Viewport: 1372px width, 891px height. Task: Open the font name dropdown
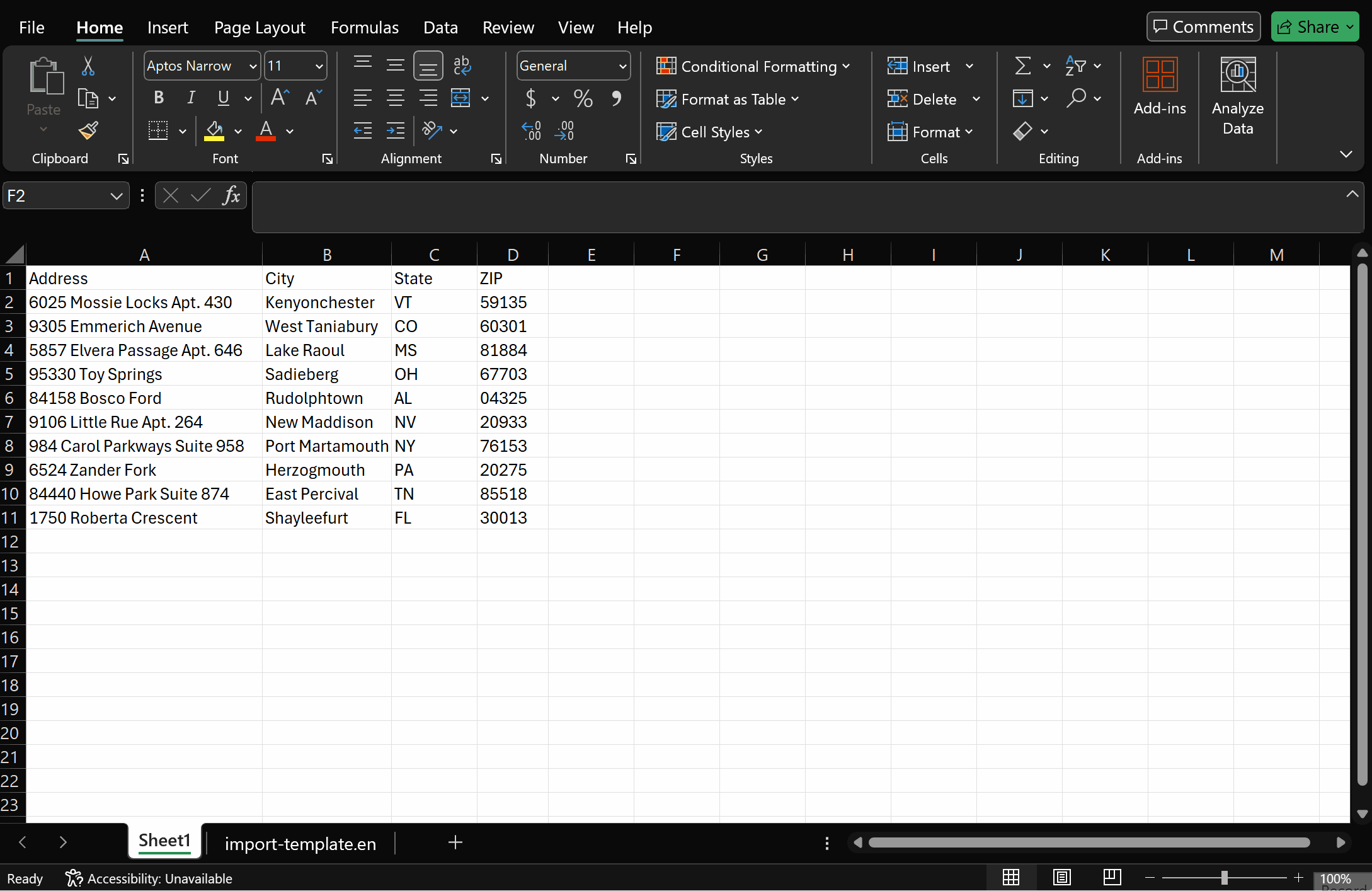coord(253,66)
